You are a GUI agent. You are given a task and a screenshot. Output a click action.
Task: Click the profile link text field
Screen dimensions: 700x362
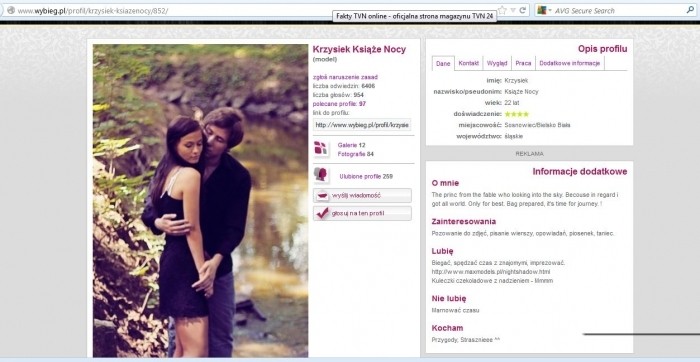tap(362, 125)
